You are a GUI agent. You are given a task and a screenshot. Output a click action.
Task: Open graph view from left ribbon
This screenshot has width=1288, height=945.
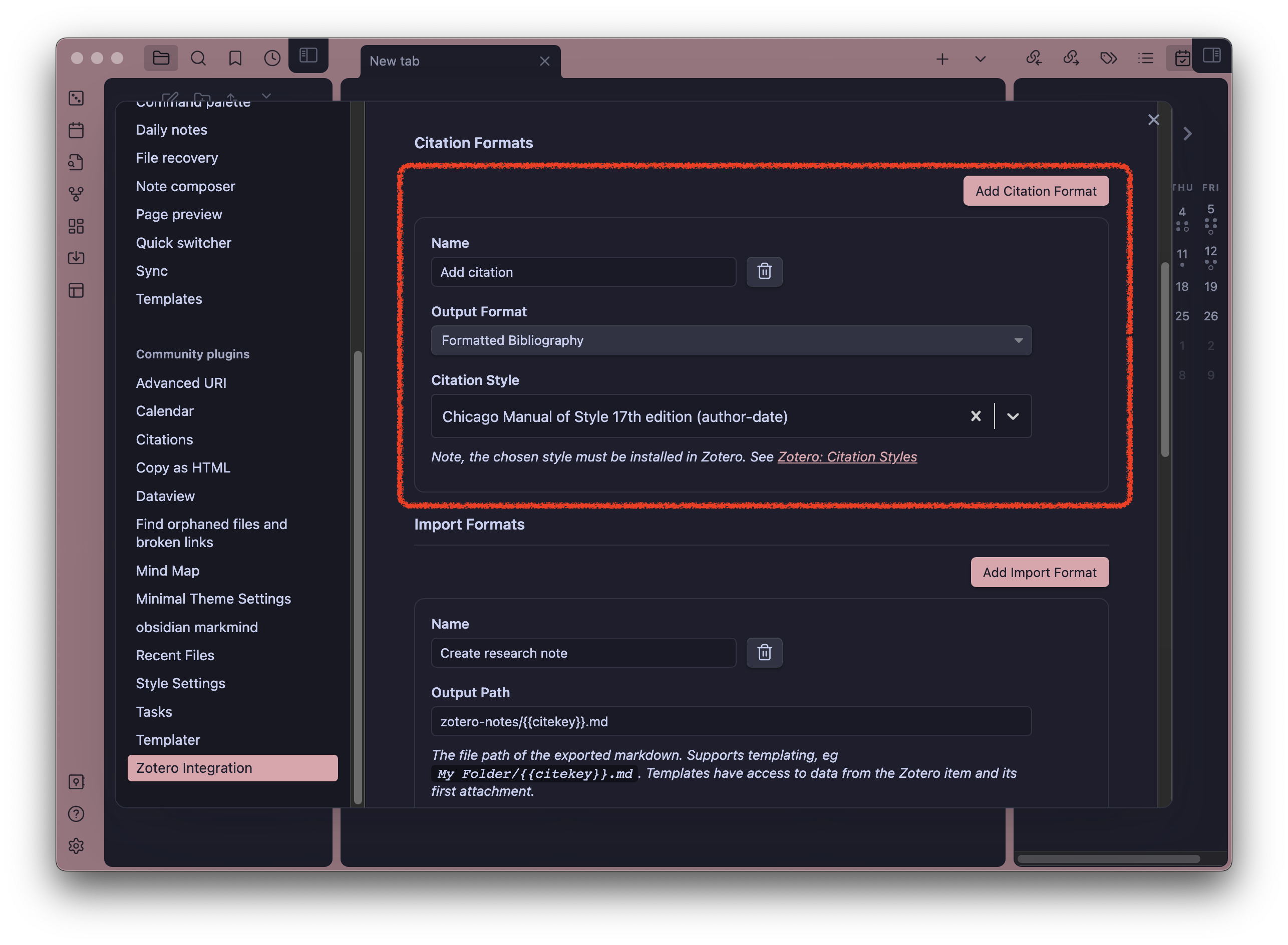[76, 194]
